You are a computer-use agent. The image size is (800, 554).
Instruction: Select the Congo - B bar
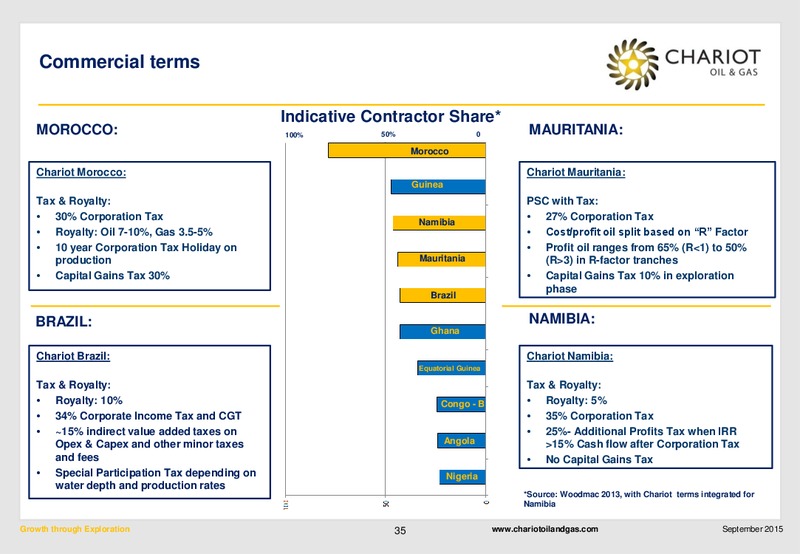[461, 404]
